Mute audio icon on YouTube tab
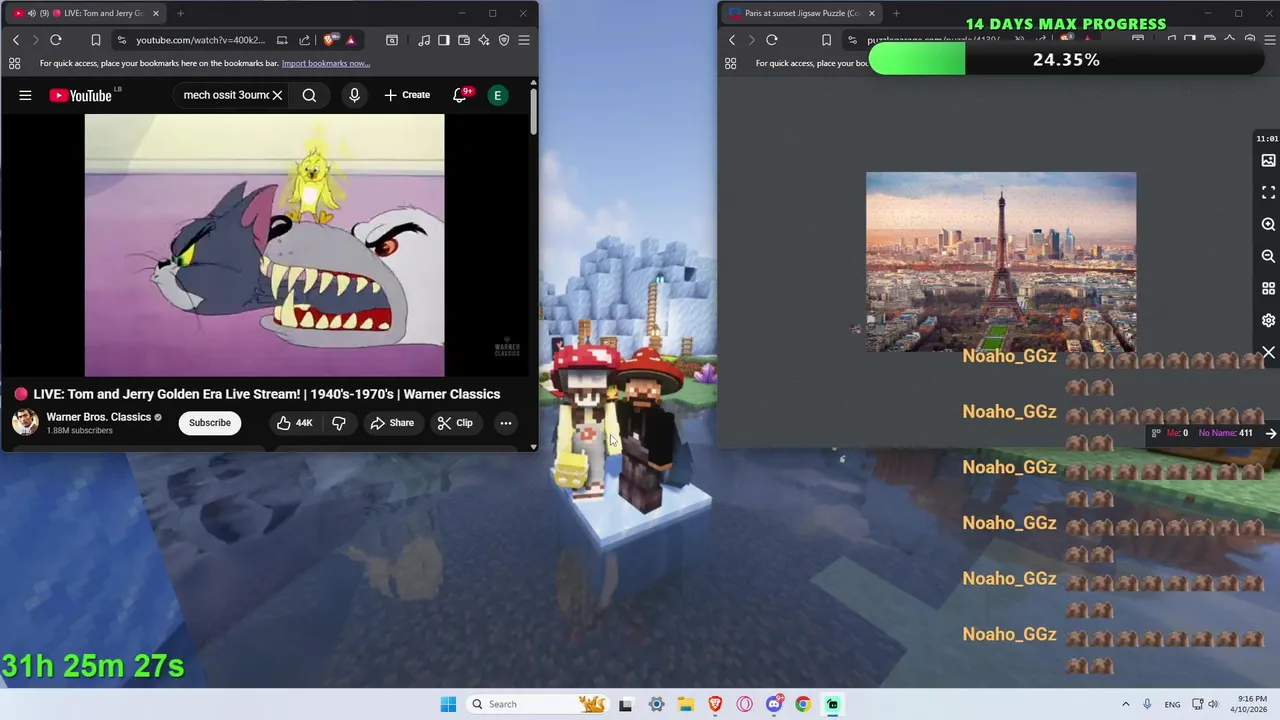This screenshot has height=720, width=1280. pos(31,13)
